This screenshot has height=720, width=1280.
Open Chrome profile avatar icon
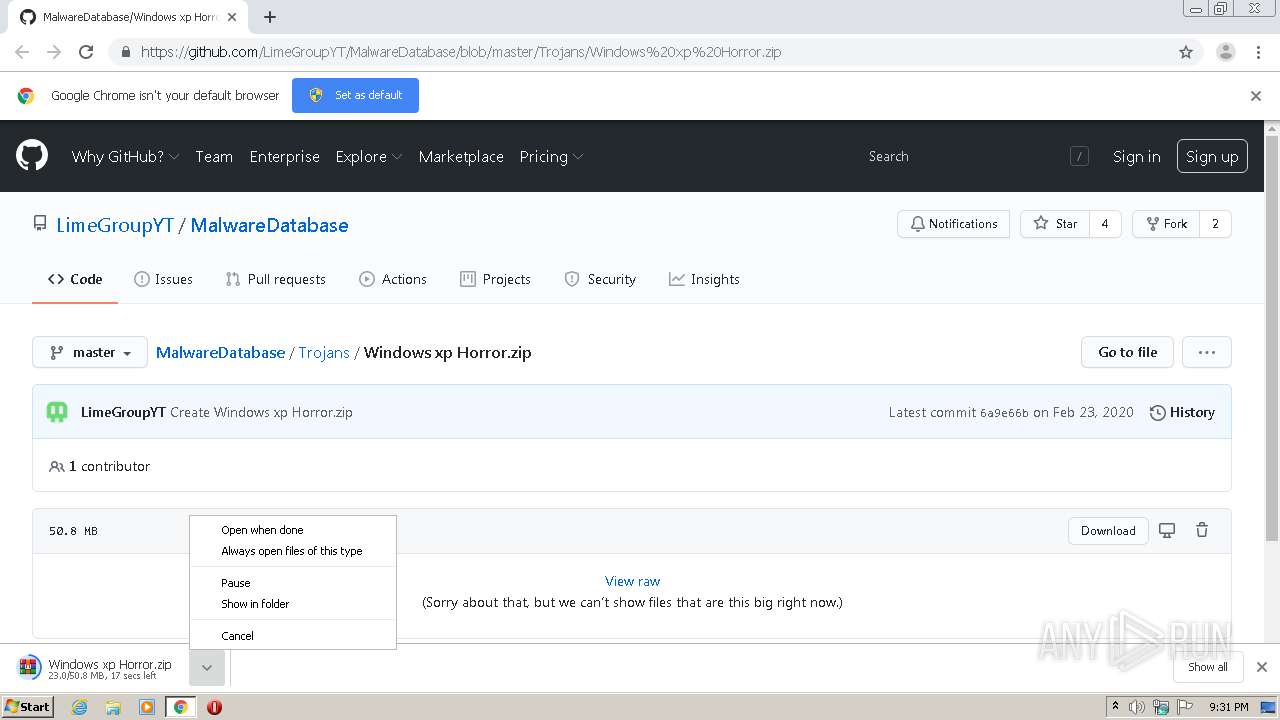click(1225, 52)
